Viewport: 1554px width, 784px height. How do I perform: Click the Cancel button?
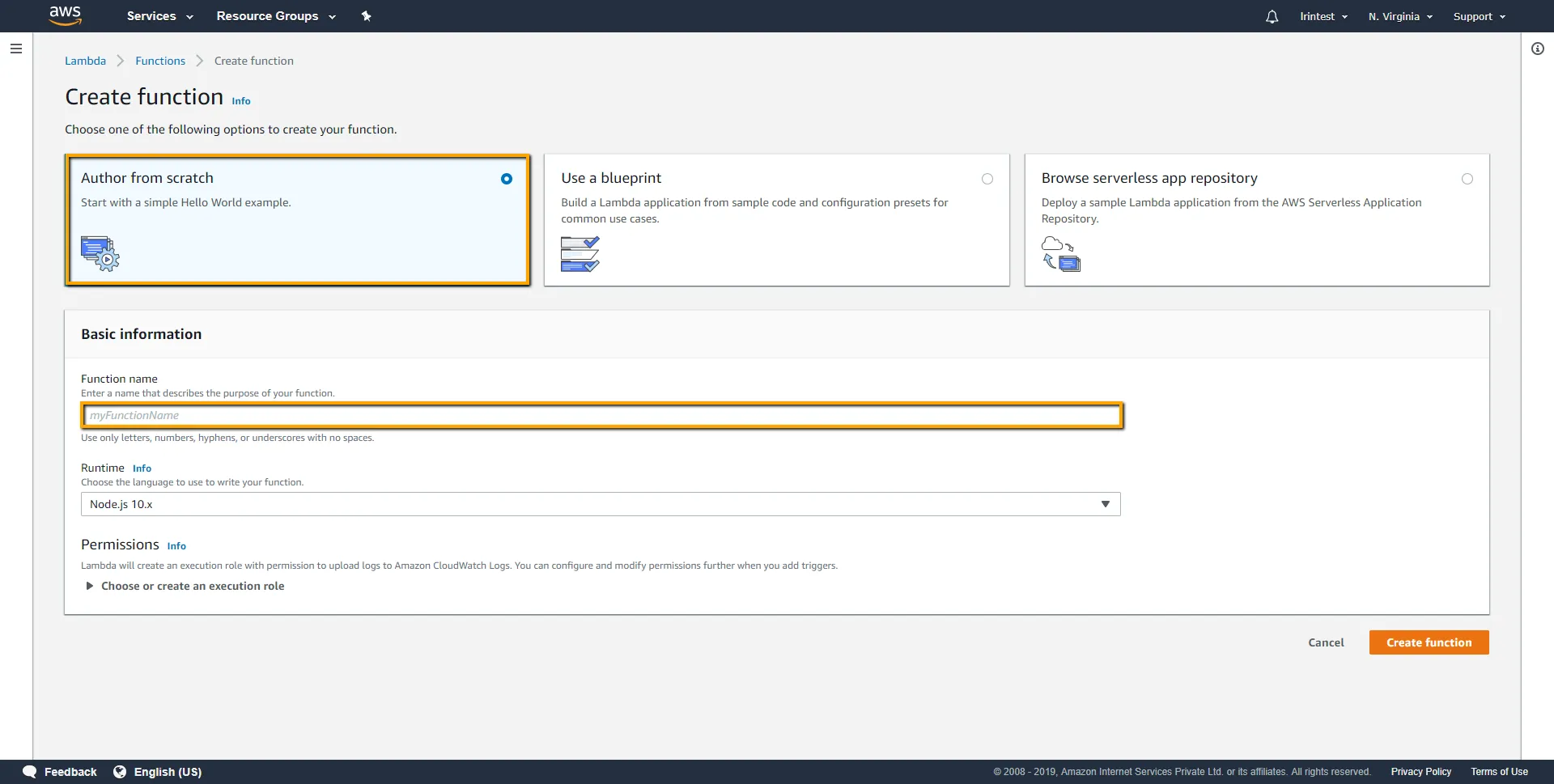click(1325, 642)
